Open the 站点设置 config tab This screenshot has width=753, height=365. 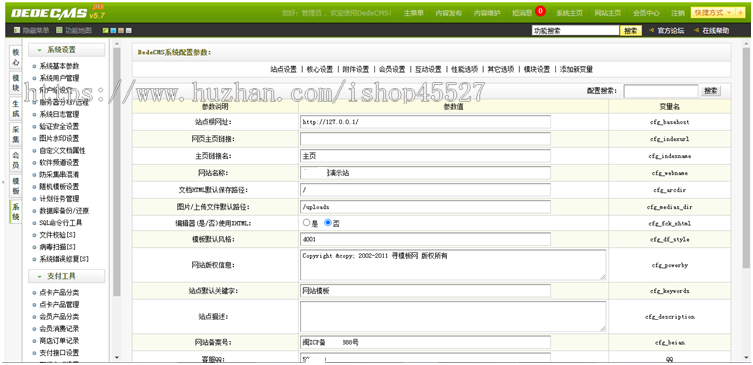[x=283, y=70]
